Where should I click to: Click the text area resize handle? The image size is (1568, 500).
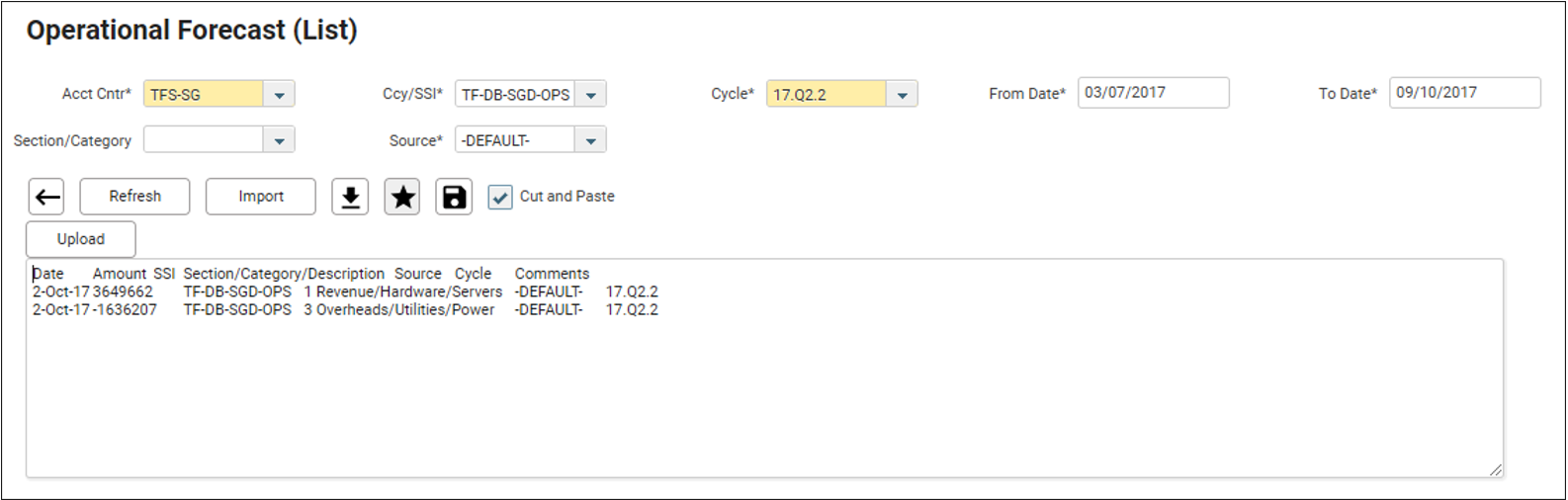[1496, 470]
